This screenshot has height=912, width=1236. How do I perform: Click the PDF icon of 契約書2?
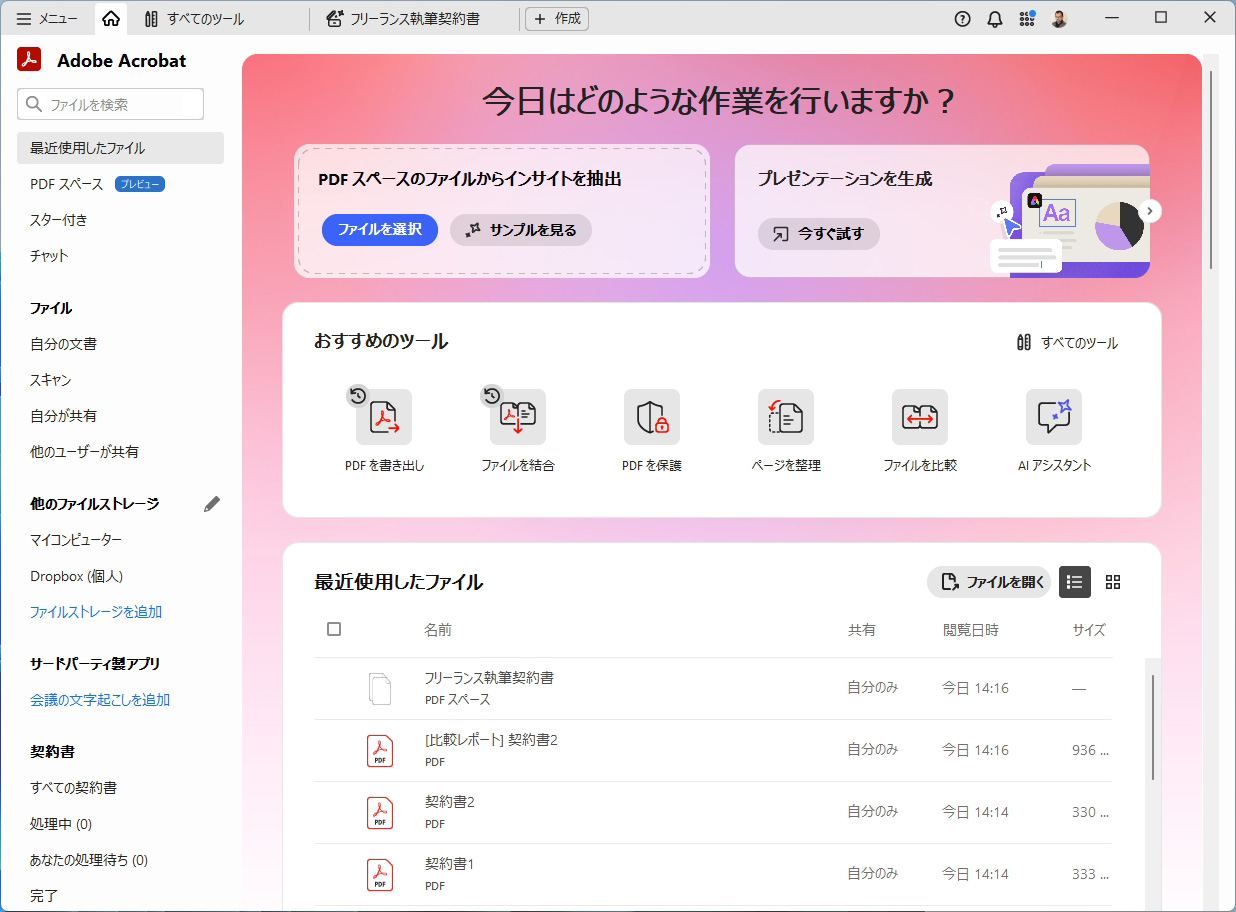(380, 813)
